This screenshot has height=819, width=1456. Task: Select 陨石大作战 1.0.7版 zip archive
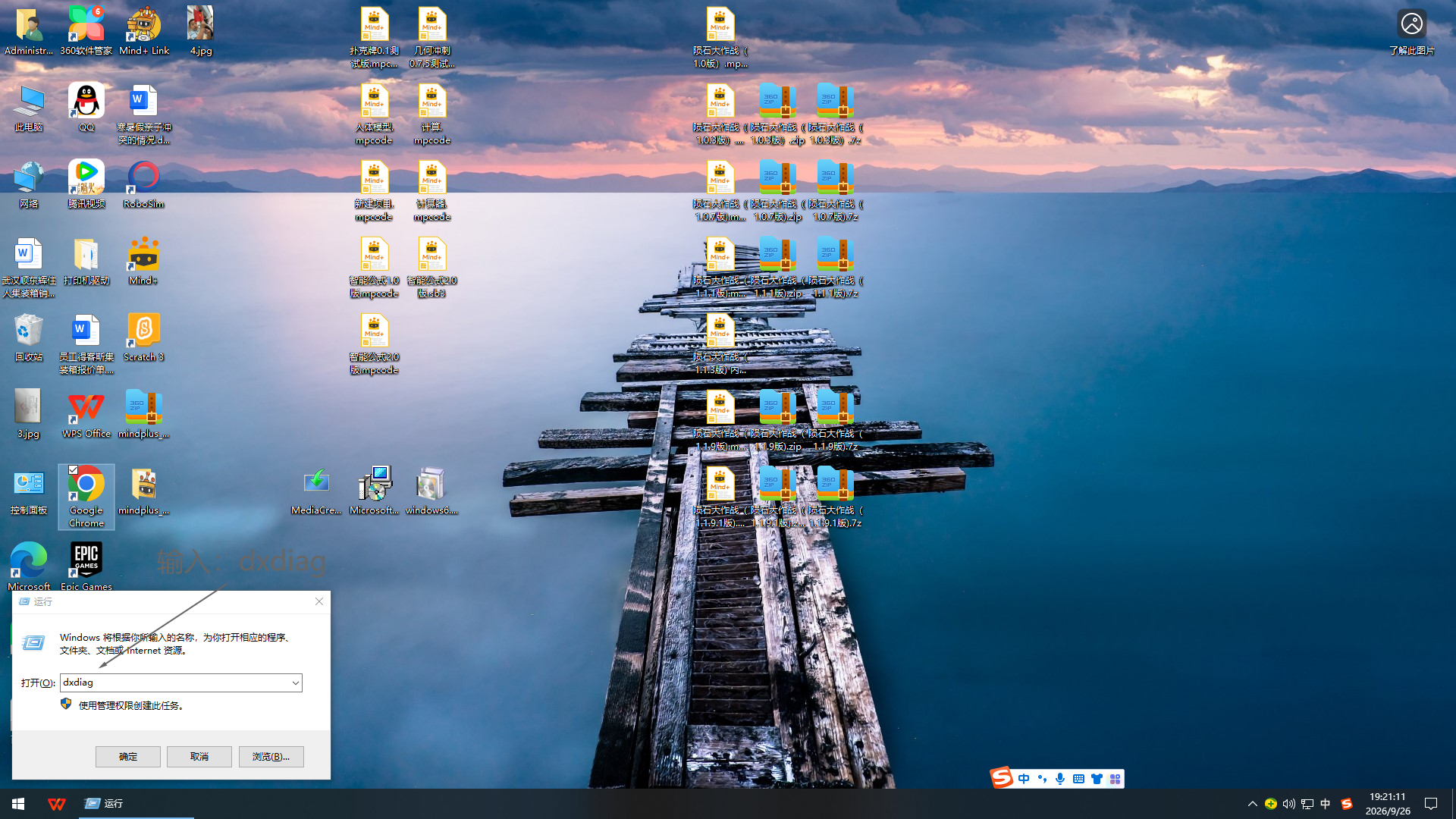coord(777,191)
